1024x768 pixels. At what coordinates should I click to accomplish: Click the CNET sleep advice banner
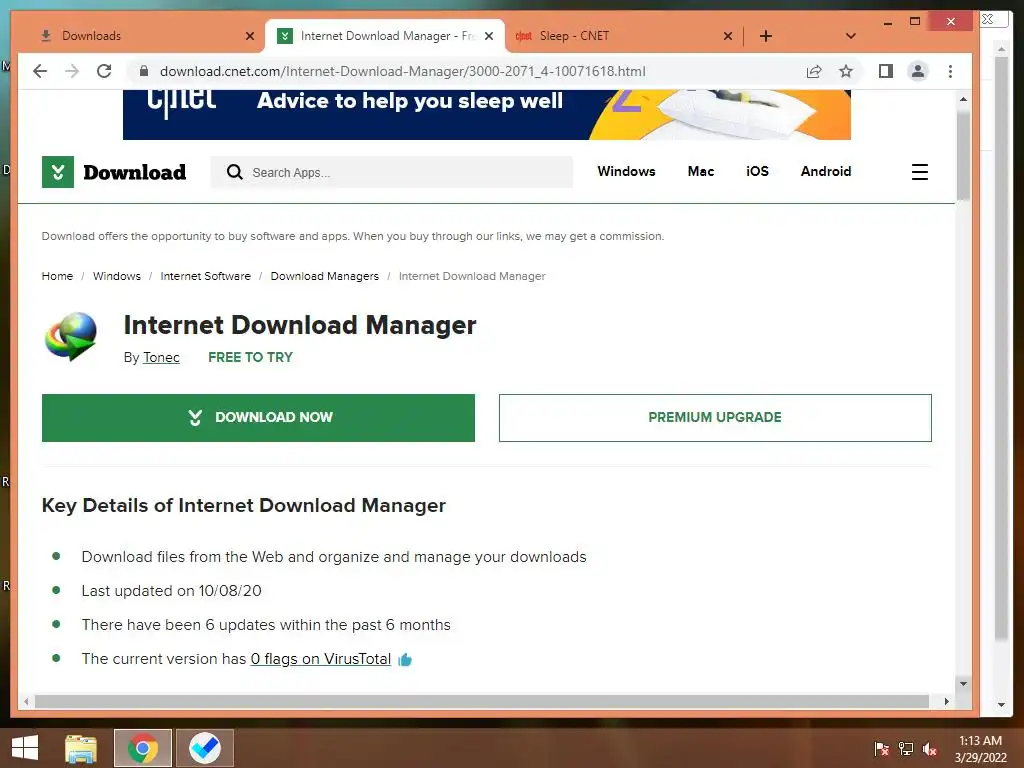point(487,114)
